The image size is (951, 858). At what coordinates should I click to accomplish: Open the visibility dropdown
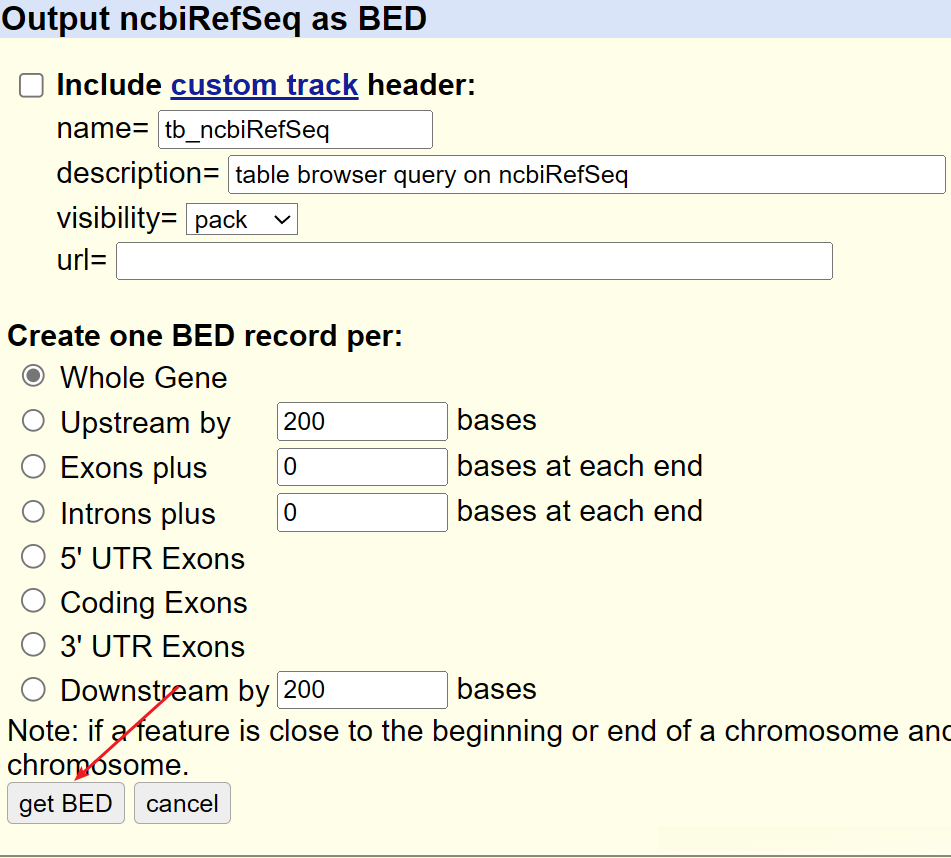(x=242, y=220)
